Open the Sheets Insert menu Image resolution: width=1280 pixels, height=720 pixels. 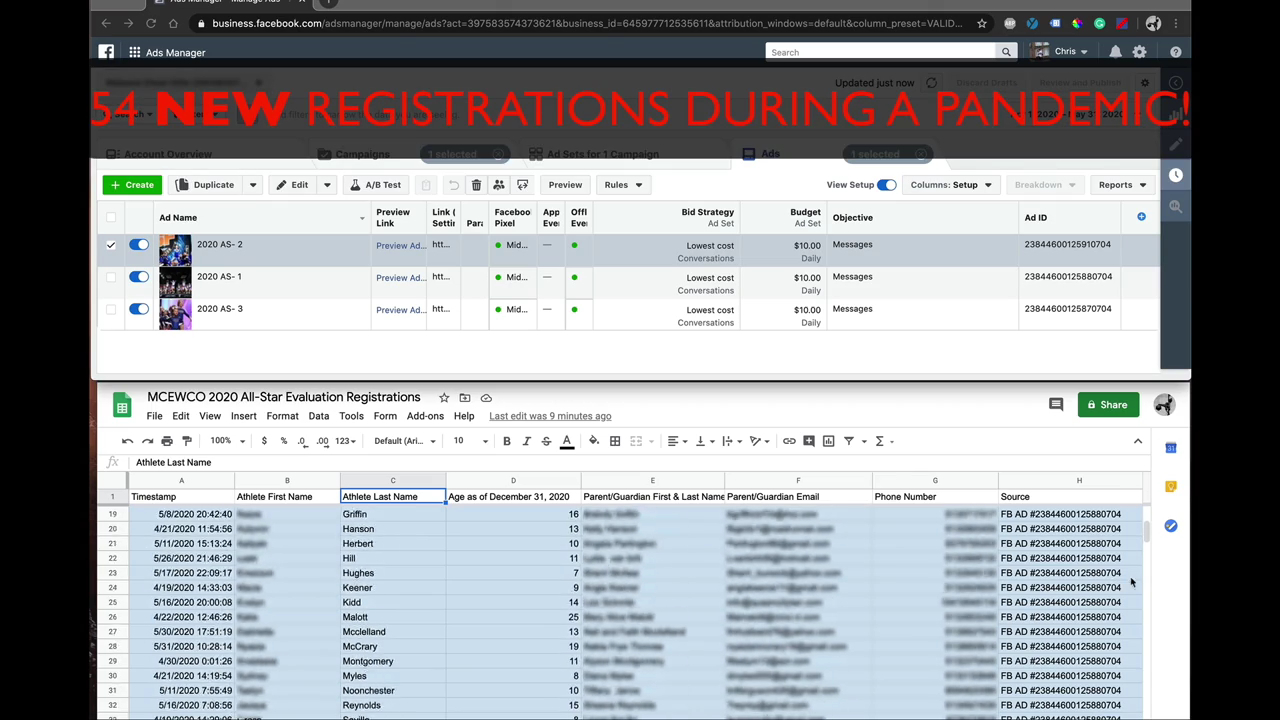point(244,416)
